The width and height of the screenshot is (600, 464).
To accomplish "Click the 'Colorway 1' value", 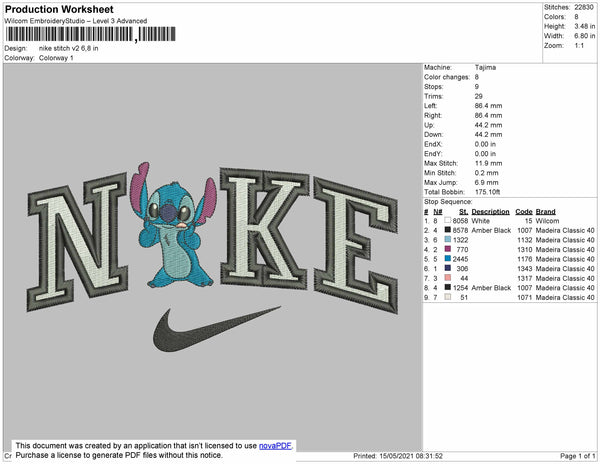I will (56, 58).
